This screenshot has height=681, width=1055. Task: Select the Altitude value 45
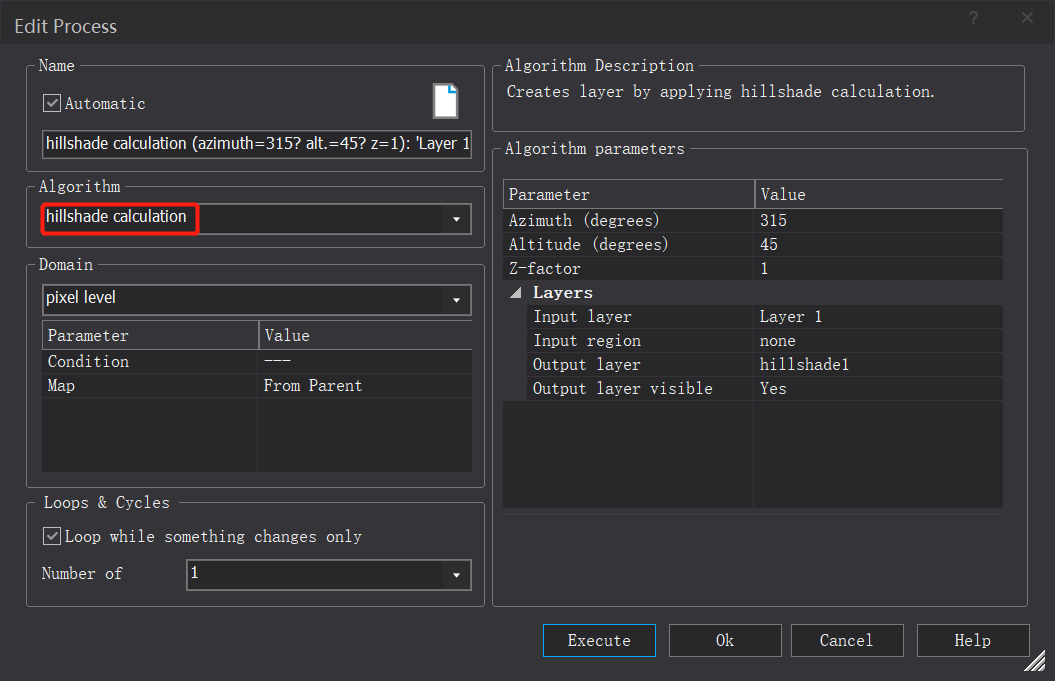coord(878,245)
